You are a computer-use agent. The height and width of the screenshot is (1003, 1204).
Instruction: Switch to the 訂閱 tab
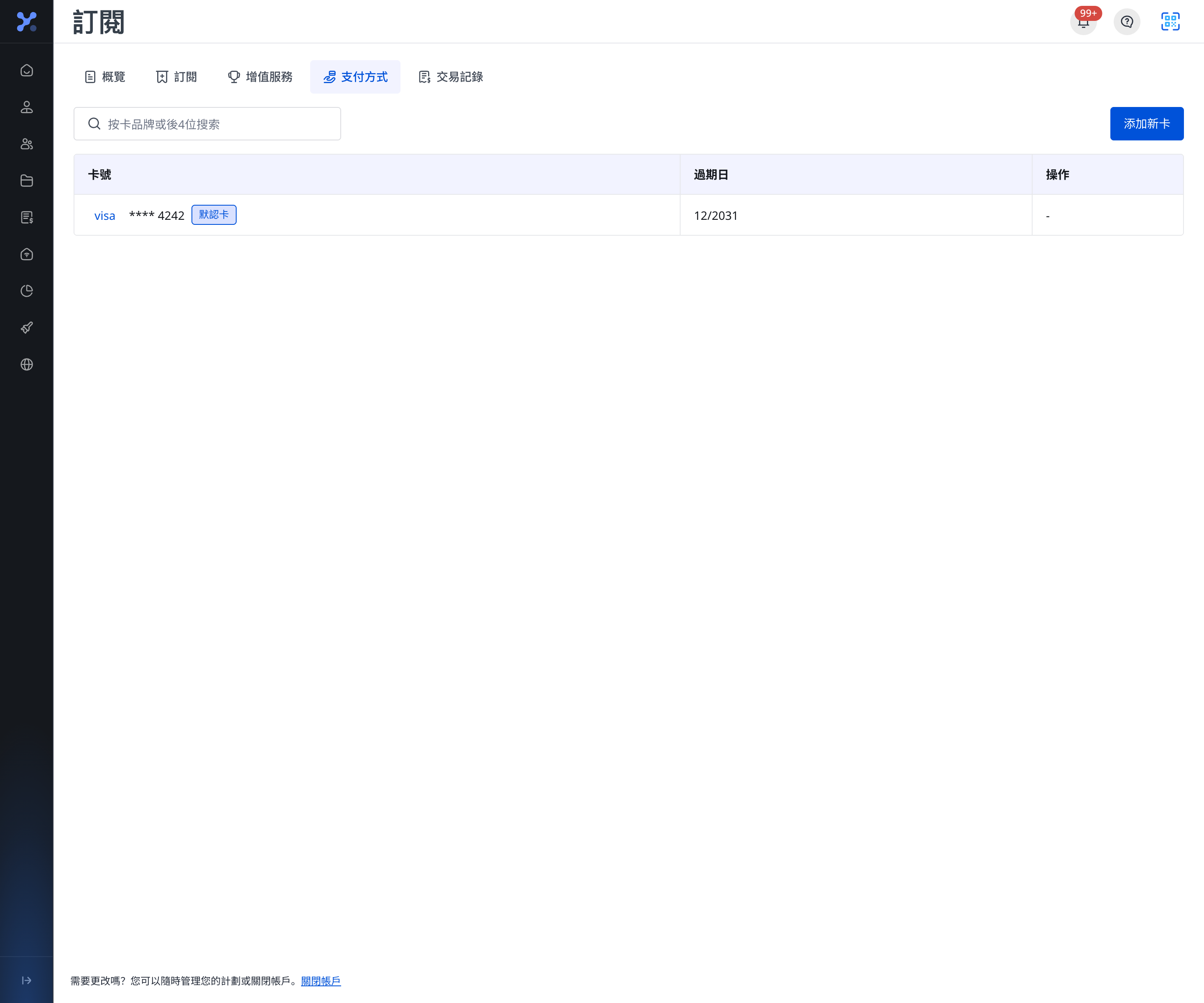(176, 77)
